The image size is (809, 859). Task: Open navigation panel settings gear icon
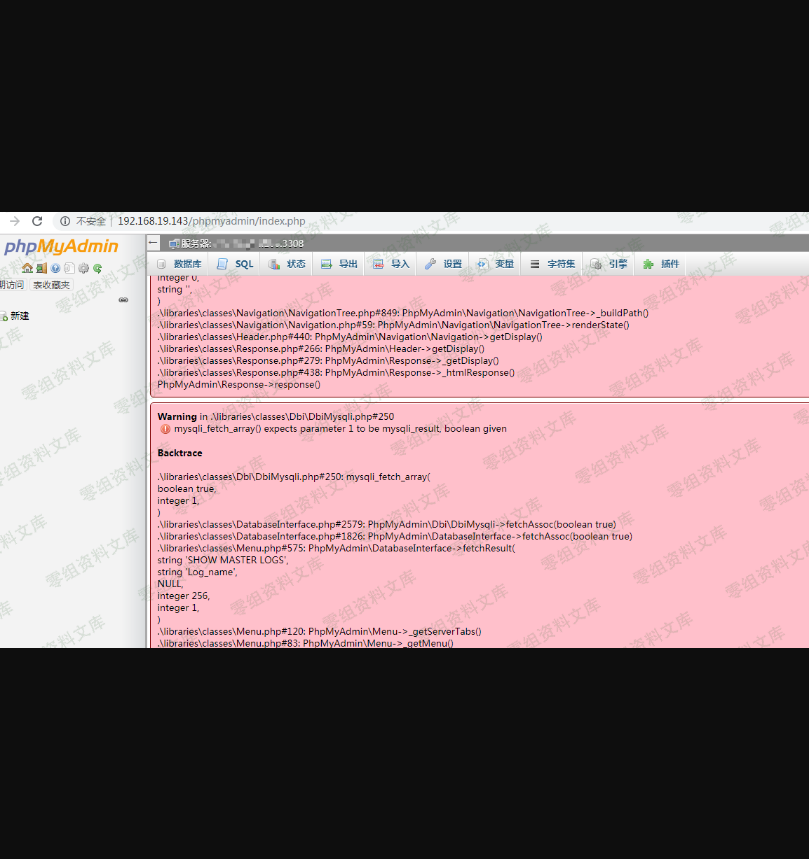tap(84, 268)
